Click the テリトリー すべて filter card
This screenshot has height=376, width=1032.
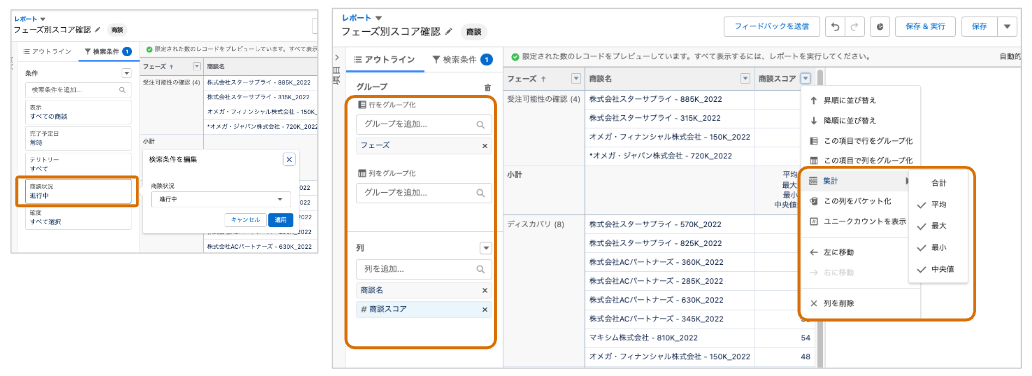[78, 164]
